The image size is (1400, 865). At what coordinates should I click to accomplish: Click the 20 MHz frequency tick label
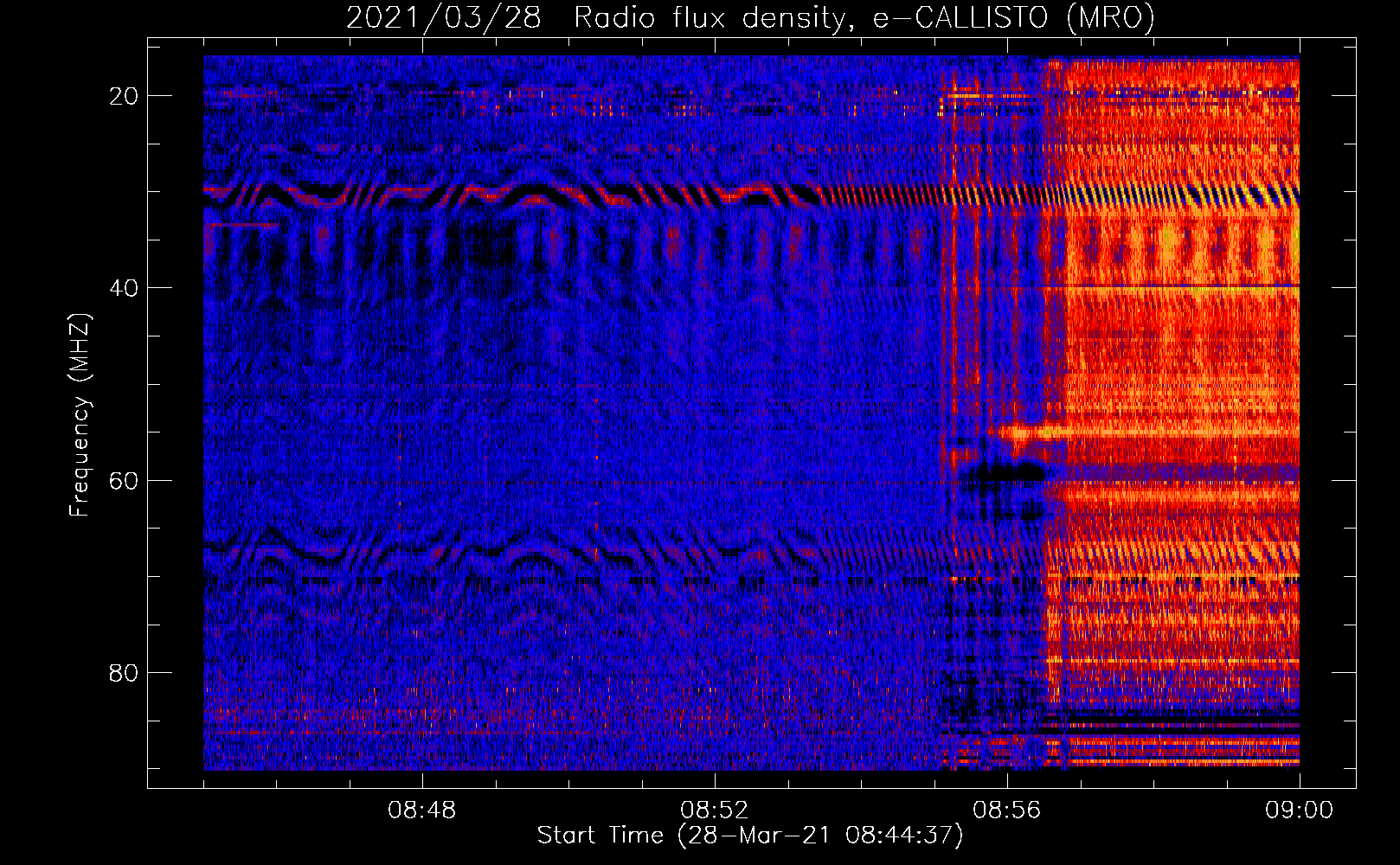[x=125, y=96]
